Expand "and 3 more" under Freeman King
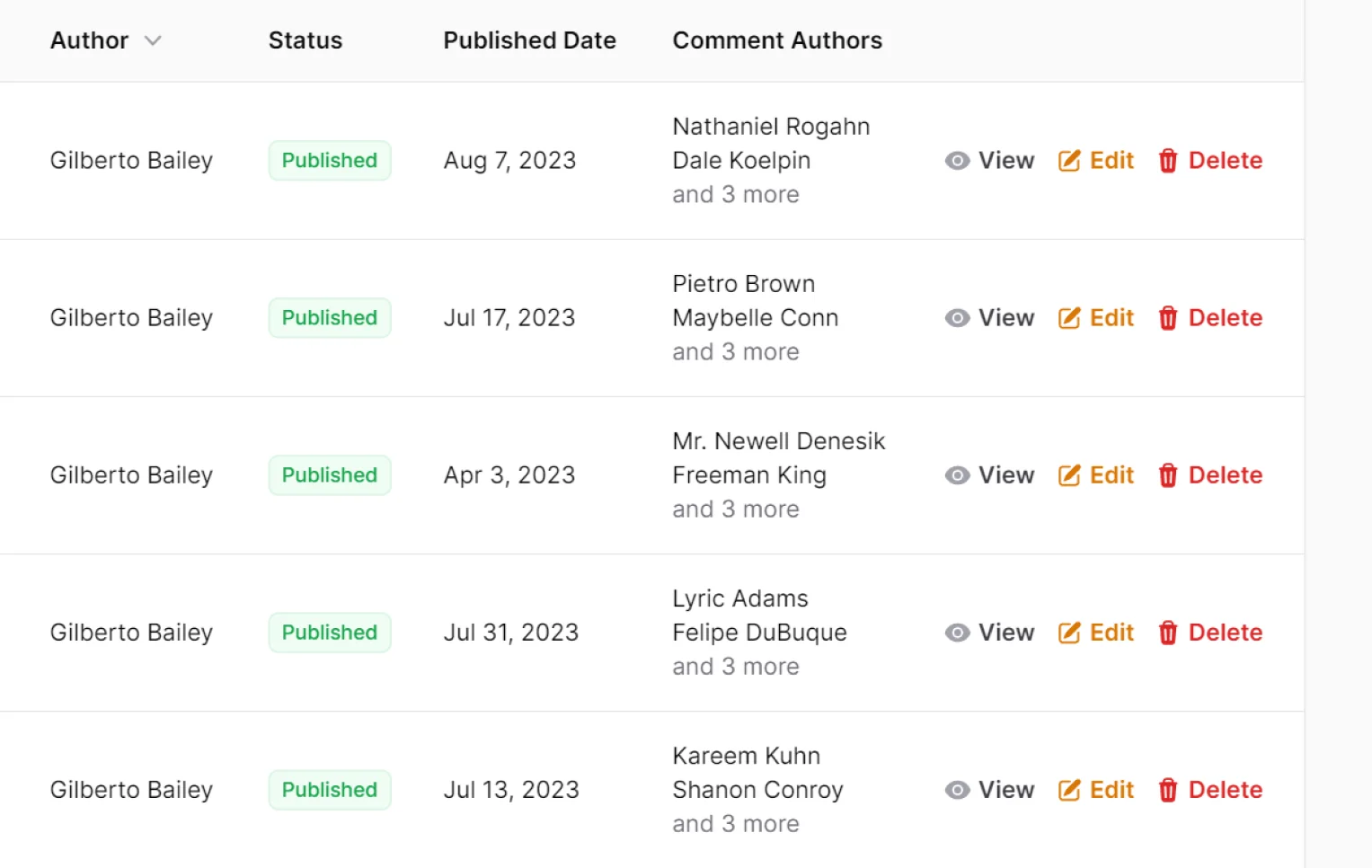Image resolution: width=1372 pixels, height=868 pixels. pos(735,509)
